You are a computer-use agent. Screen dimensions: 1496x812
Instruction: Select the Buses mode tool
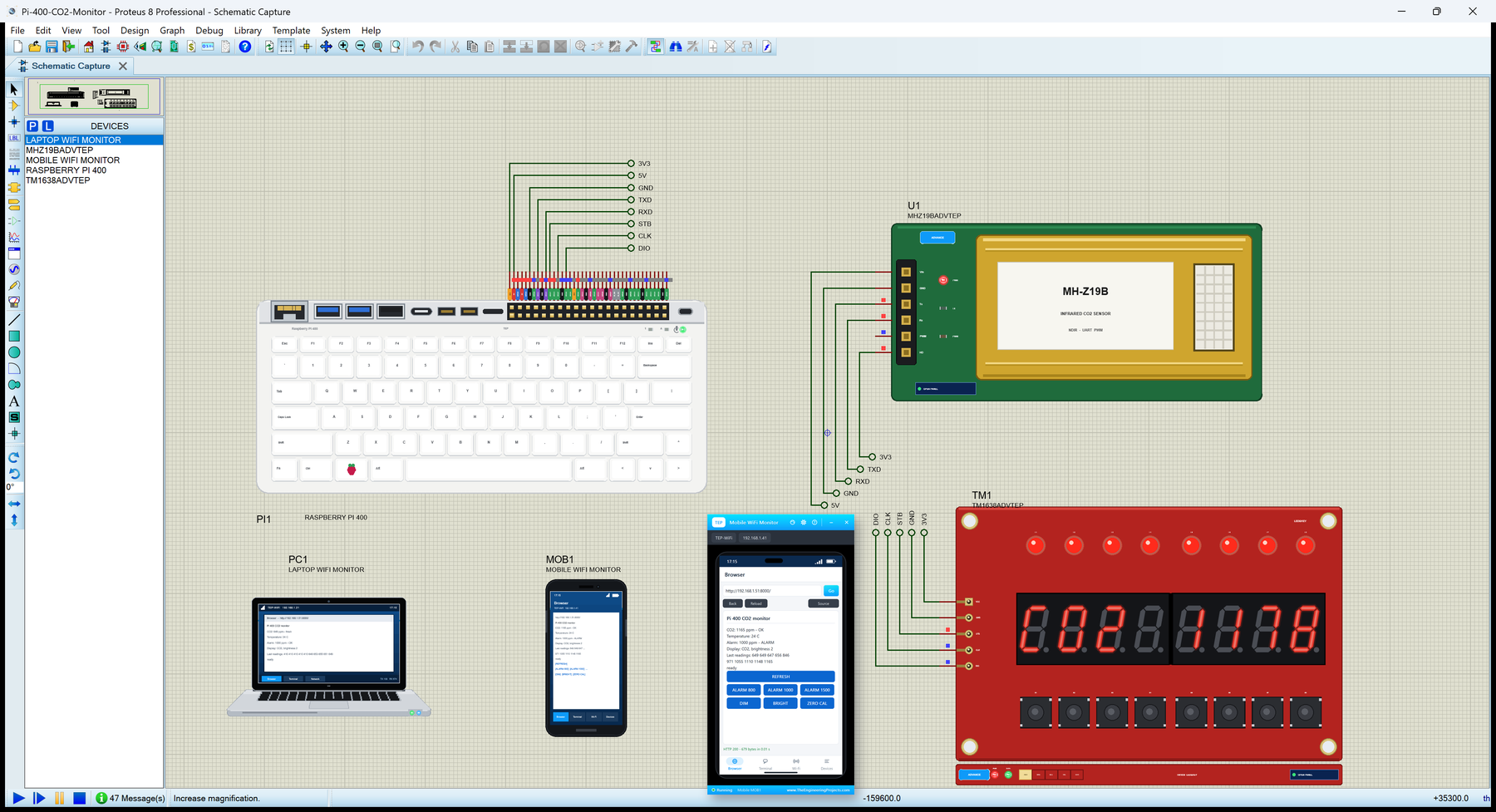[14, 170]
